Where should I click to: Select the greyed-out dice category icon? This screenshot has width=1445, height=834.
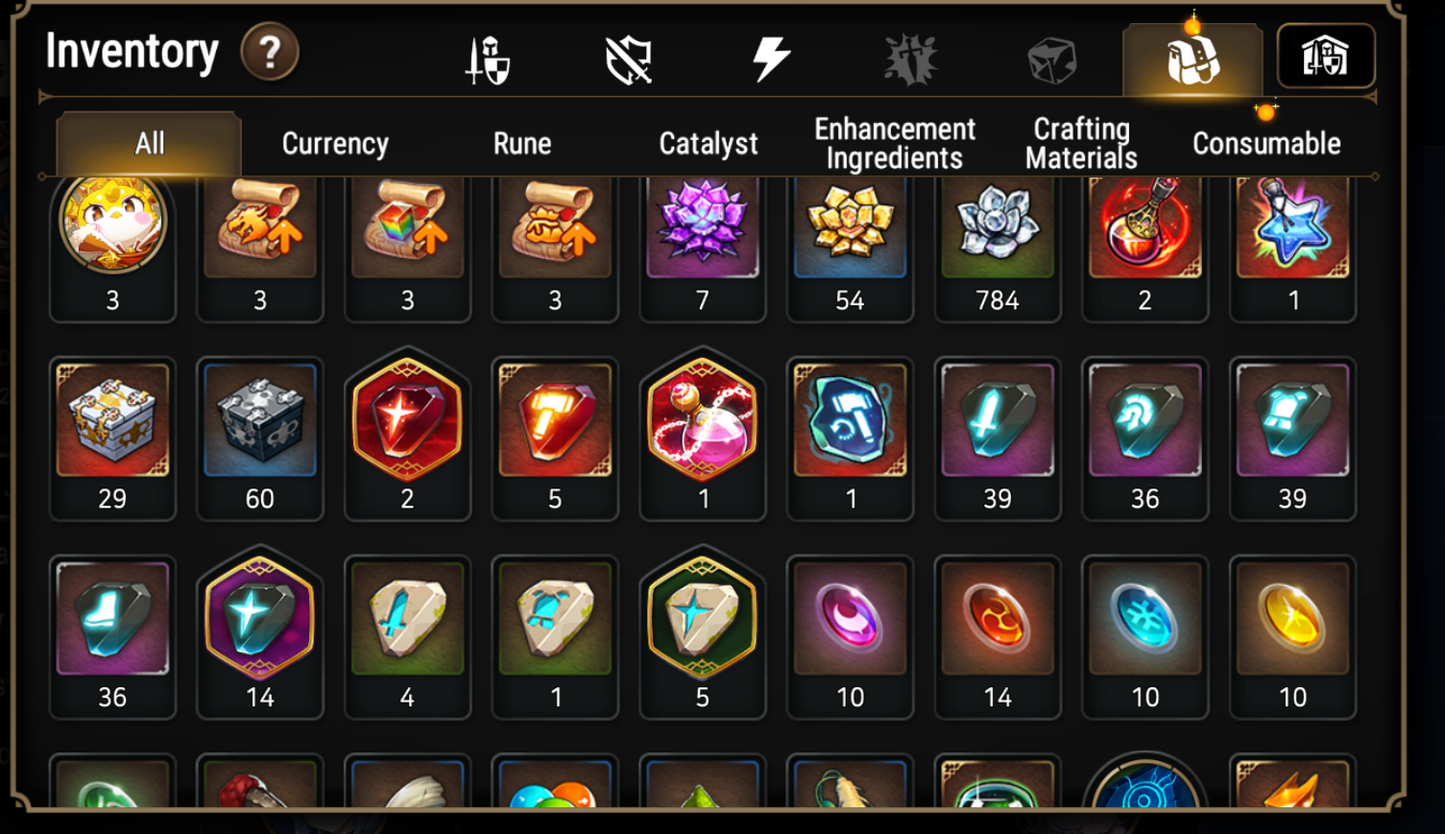pyautogui.click(x=1052, y=60)
